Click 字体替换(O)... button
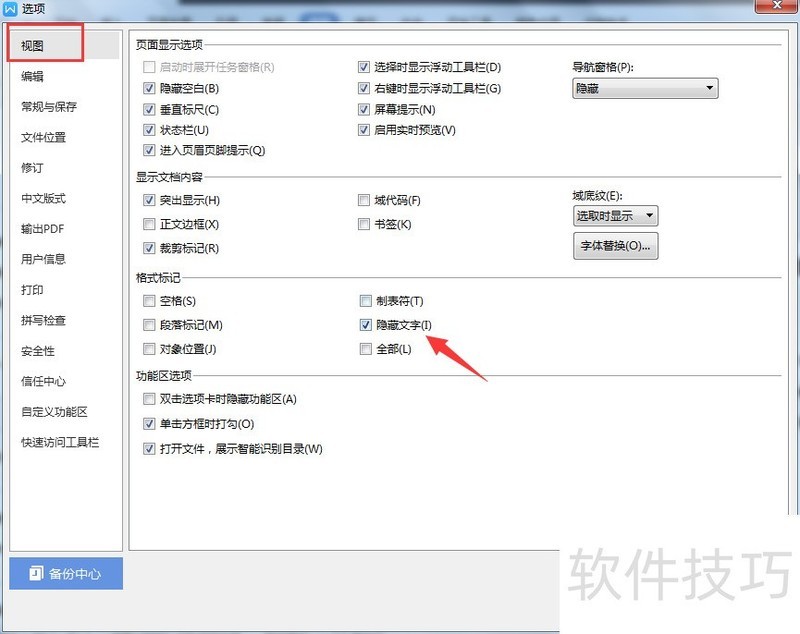The image size is (800, 634). [615, 246]
